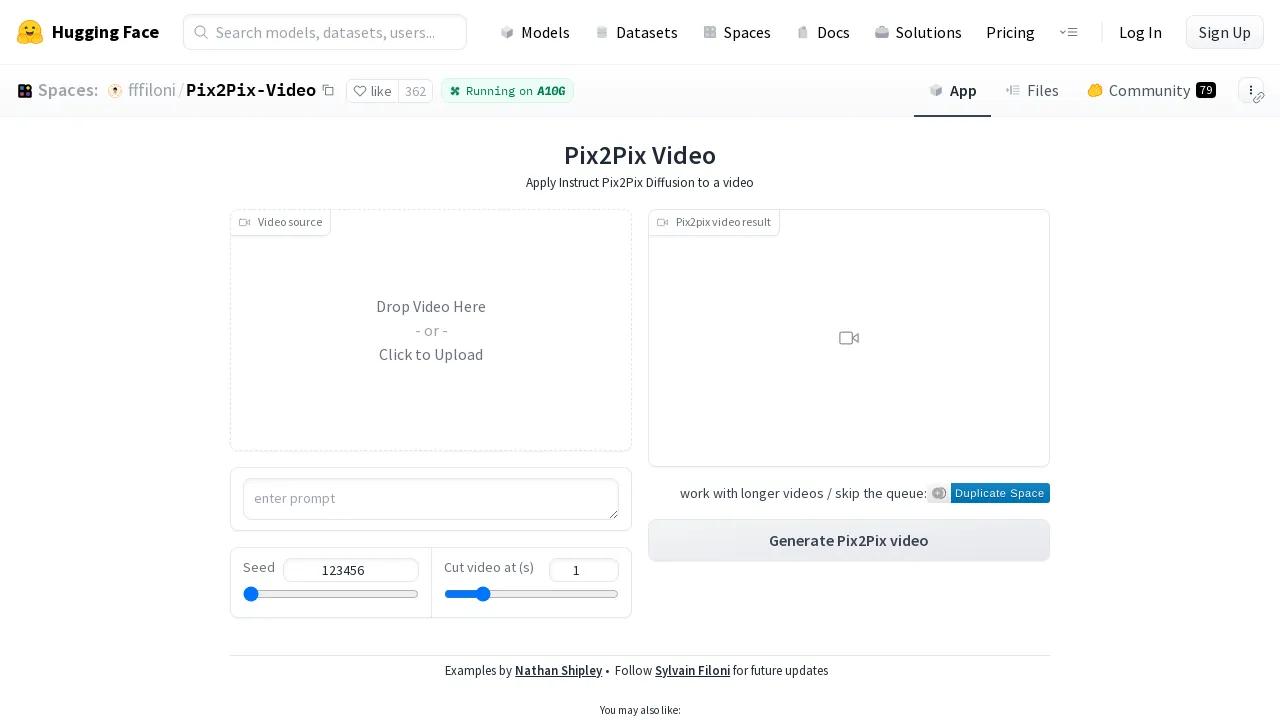The width and height of the screenshot is (1280, 720).
Task: Go to the Datasets section
Action: 636,32
